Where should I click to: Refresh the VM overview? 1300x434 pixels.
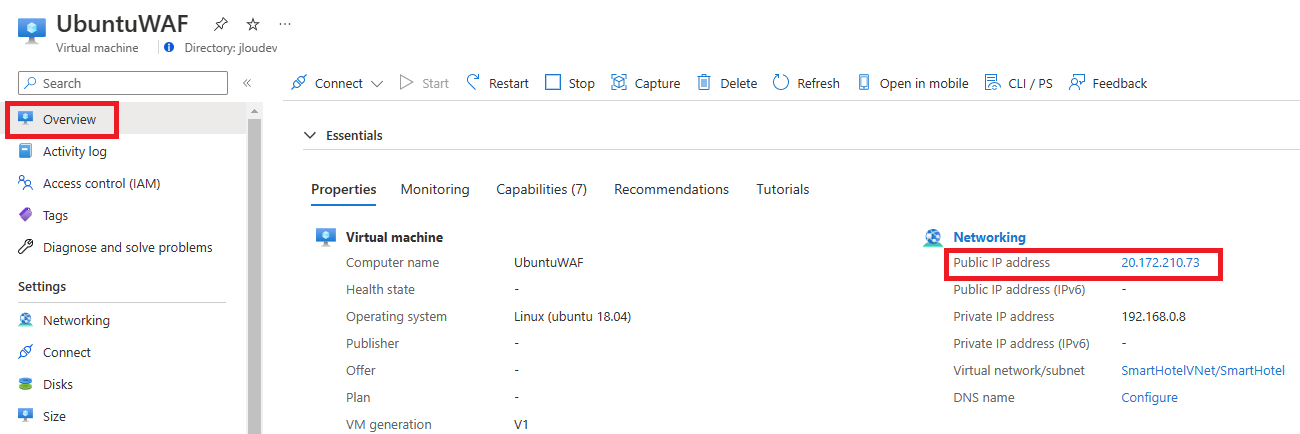806,83
